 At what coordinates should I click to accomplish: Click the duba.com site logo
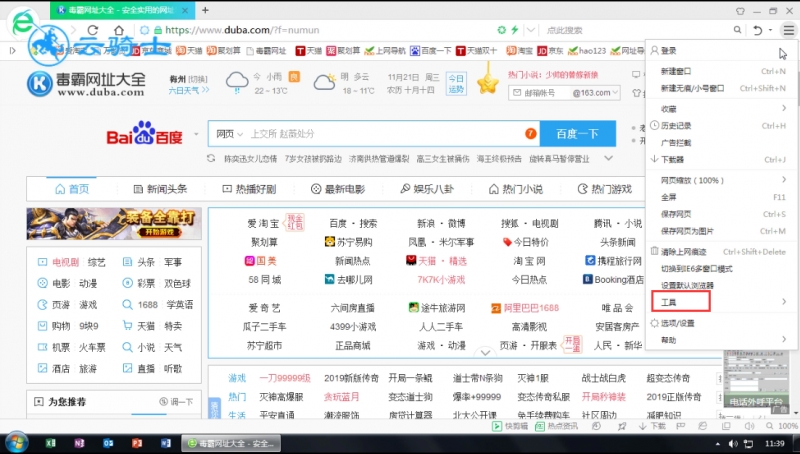coord(86,84)
